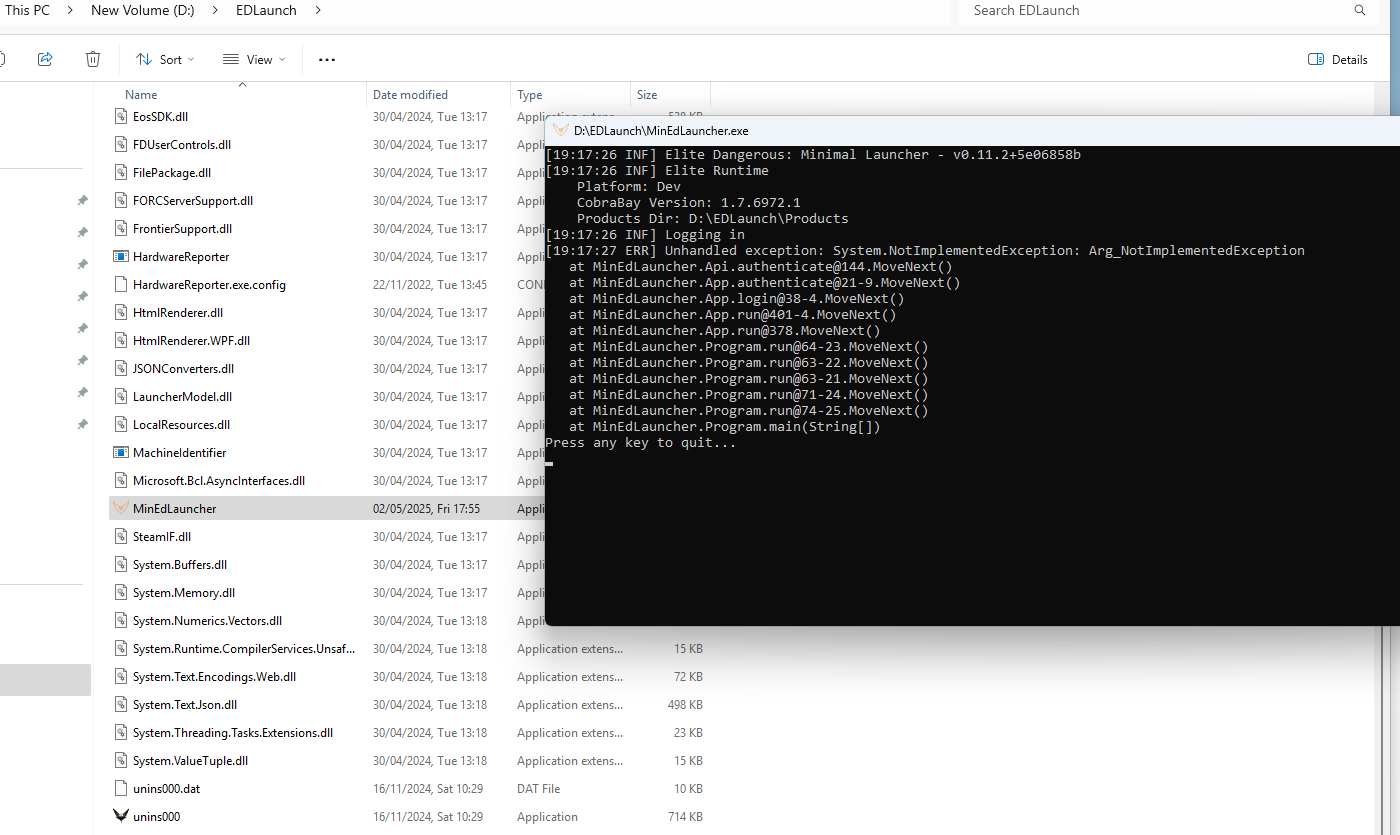This screenshot has width=1400, height=835.
Task: Expand chevron after EDLaunch breadcrumb
Action: pyautogui.click(x=318, y=10)
